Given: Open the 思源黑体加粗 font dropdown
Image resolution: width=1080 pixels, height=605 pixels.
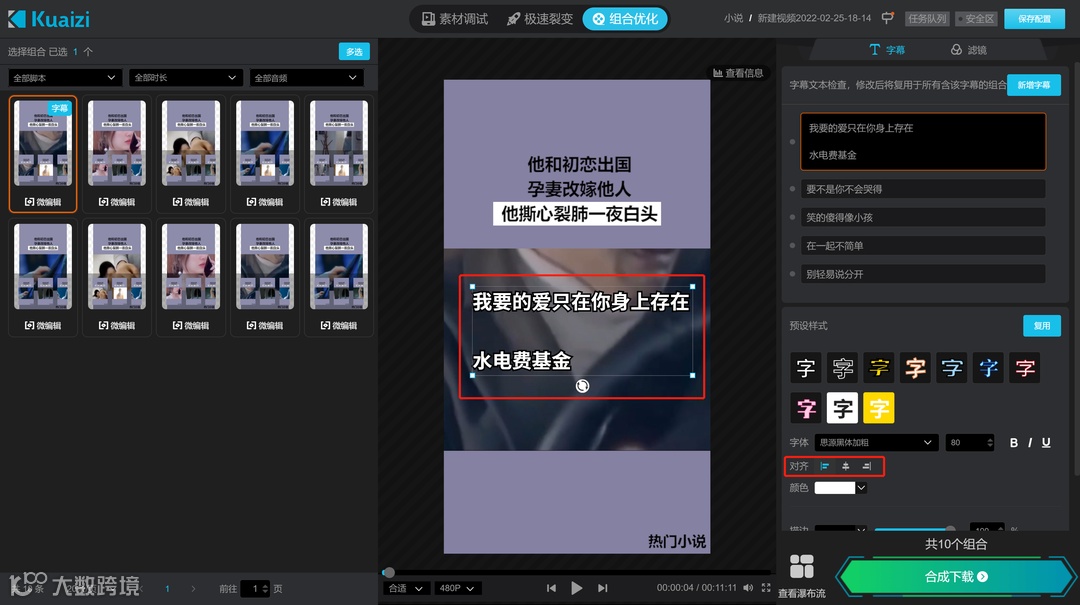Looking at the screenshot, I should (875, 442).
